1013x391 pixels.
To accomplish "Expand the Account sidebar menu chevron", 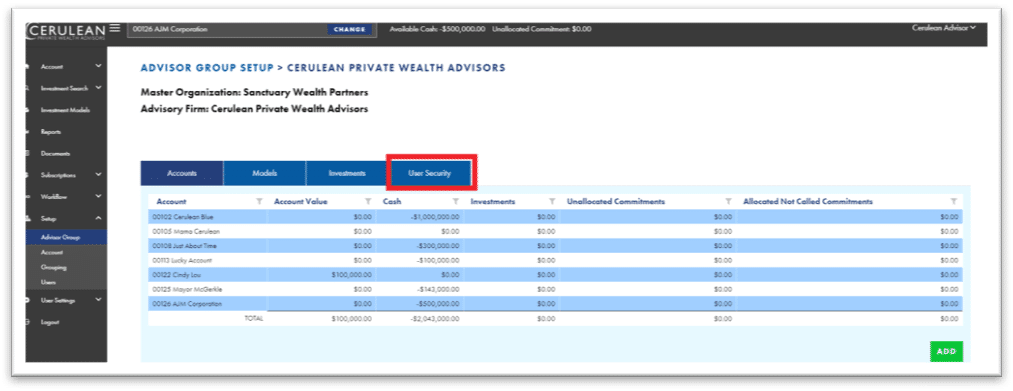I will tap(98, 66).
